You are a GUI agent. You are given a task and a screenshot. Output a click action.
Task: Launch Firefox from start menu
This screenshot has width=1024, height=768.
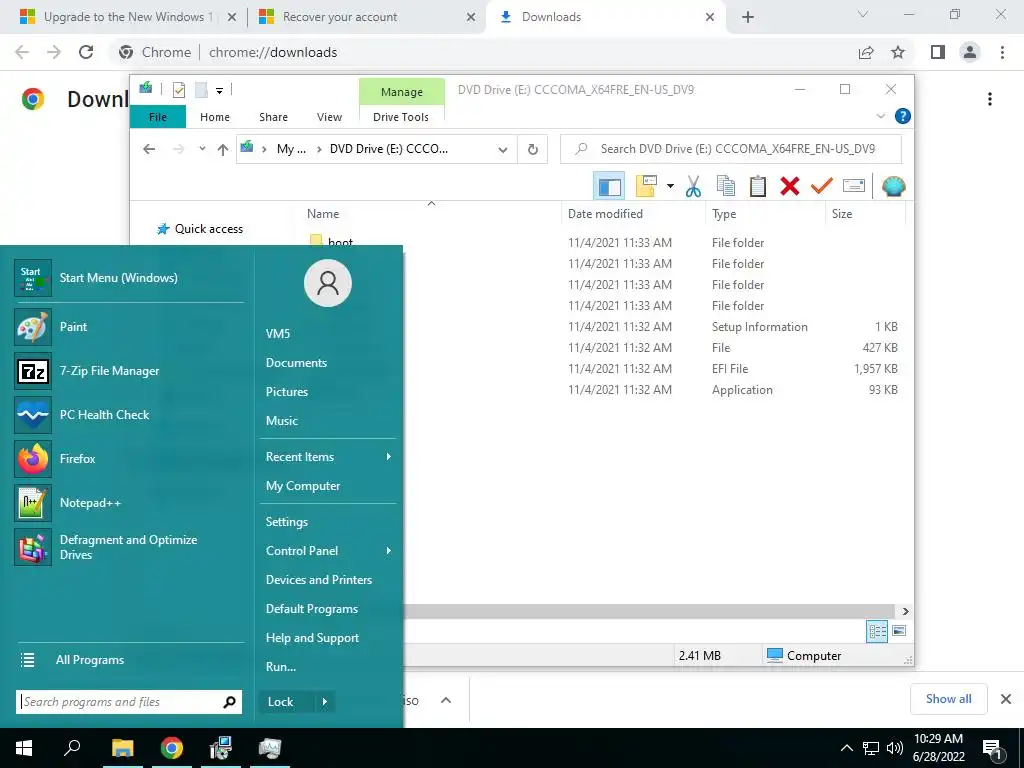[x=129, y=458]
